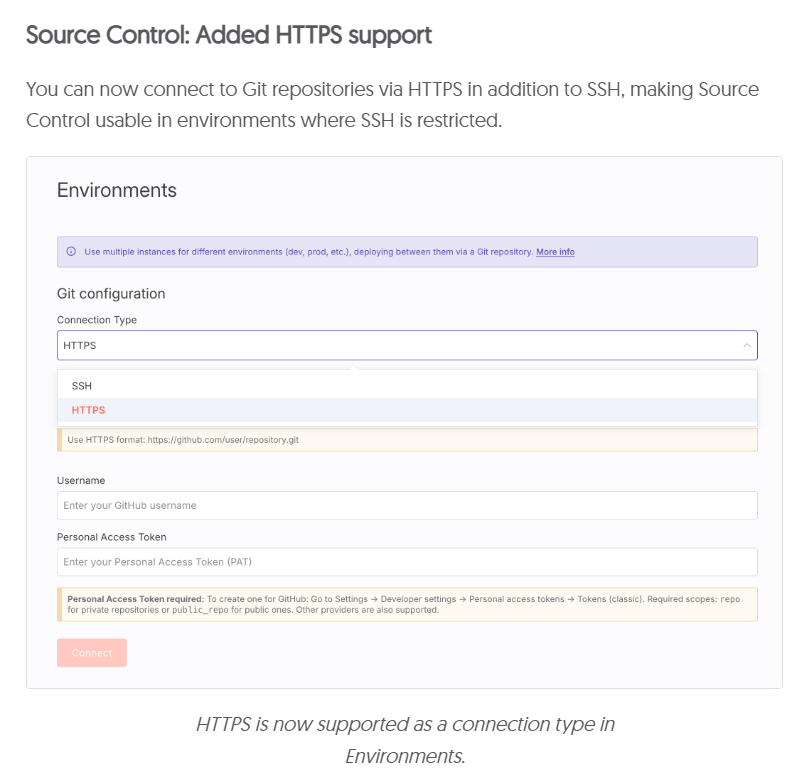Open the More info link about Git deployments

(554, 252)
